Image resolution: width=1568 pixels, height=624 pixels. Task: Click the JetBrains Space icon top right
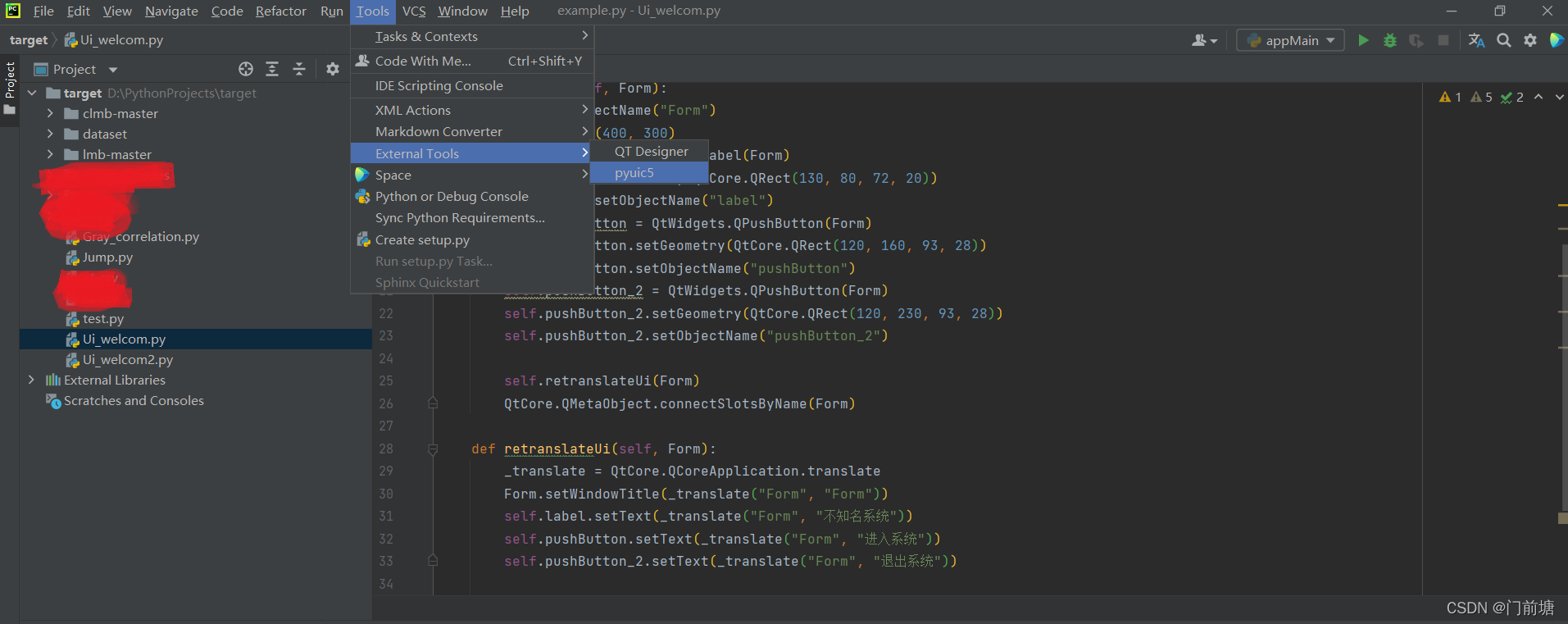coord(1557,40)
